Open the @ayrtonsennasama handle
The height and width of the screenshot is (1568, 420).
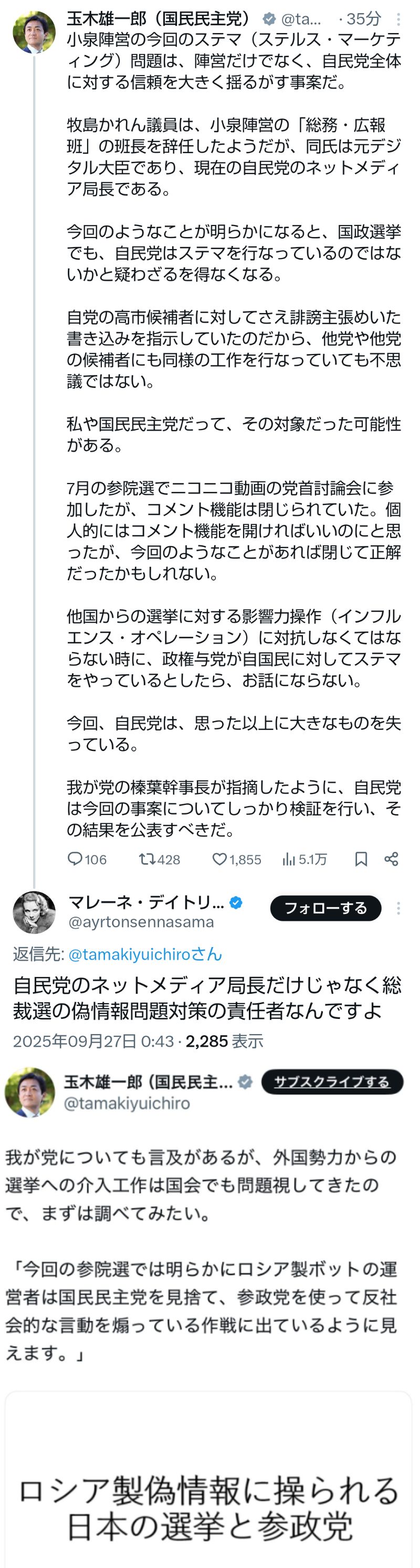pyautogui.click(x=141, y=921)
